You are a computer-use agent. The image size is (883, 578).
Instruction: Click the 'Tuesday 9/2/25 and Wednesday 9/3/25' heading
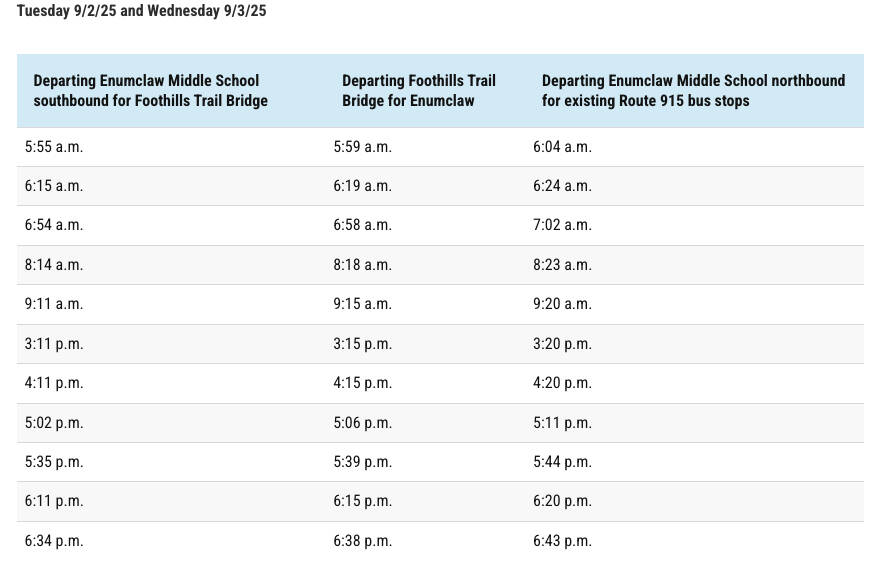coord(141,12)
